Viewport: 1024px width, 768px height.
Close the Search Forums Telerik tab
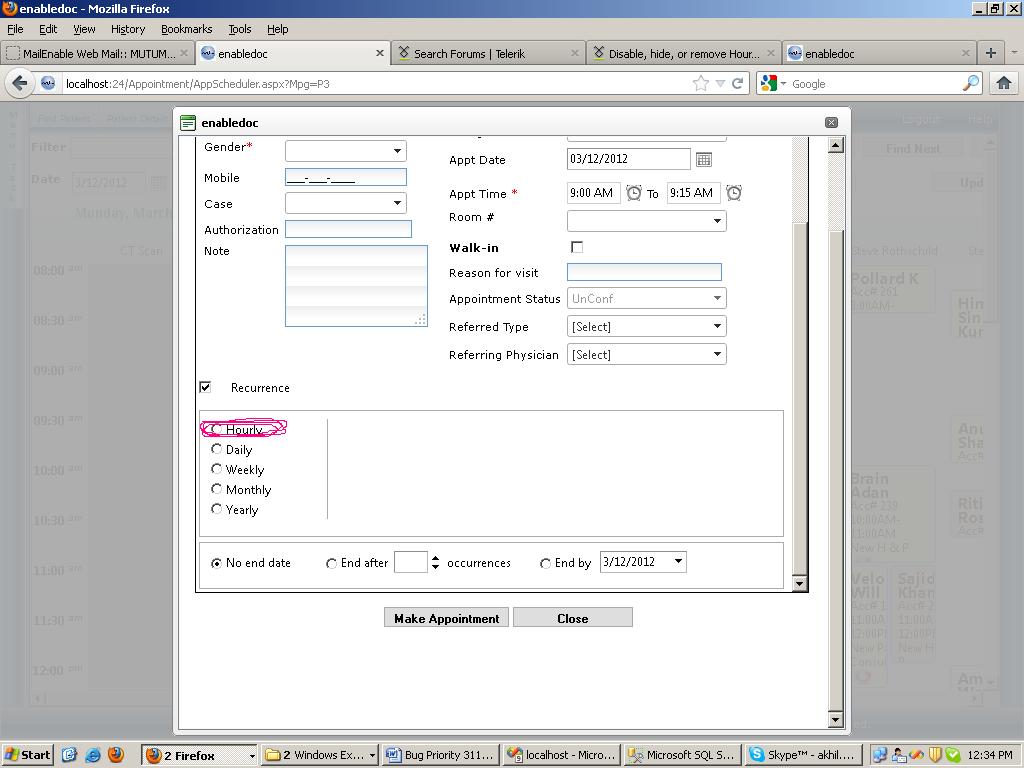(575, 54)
